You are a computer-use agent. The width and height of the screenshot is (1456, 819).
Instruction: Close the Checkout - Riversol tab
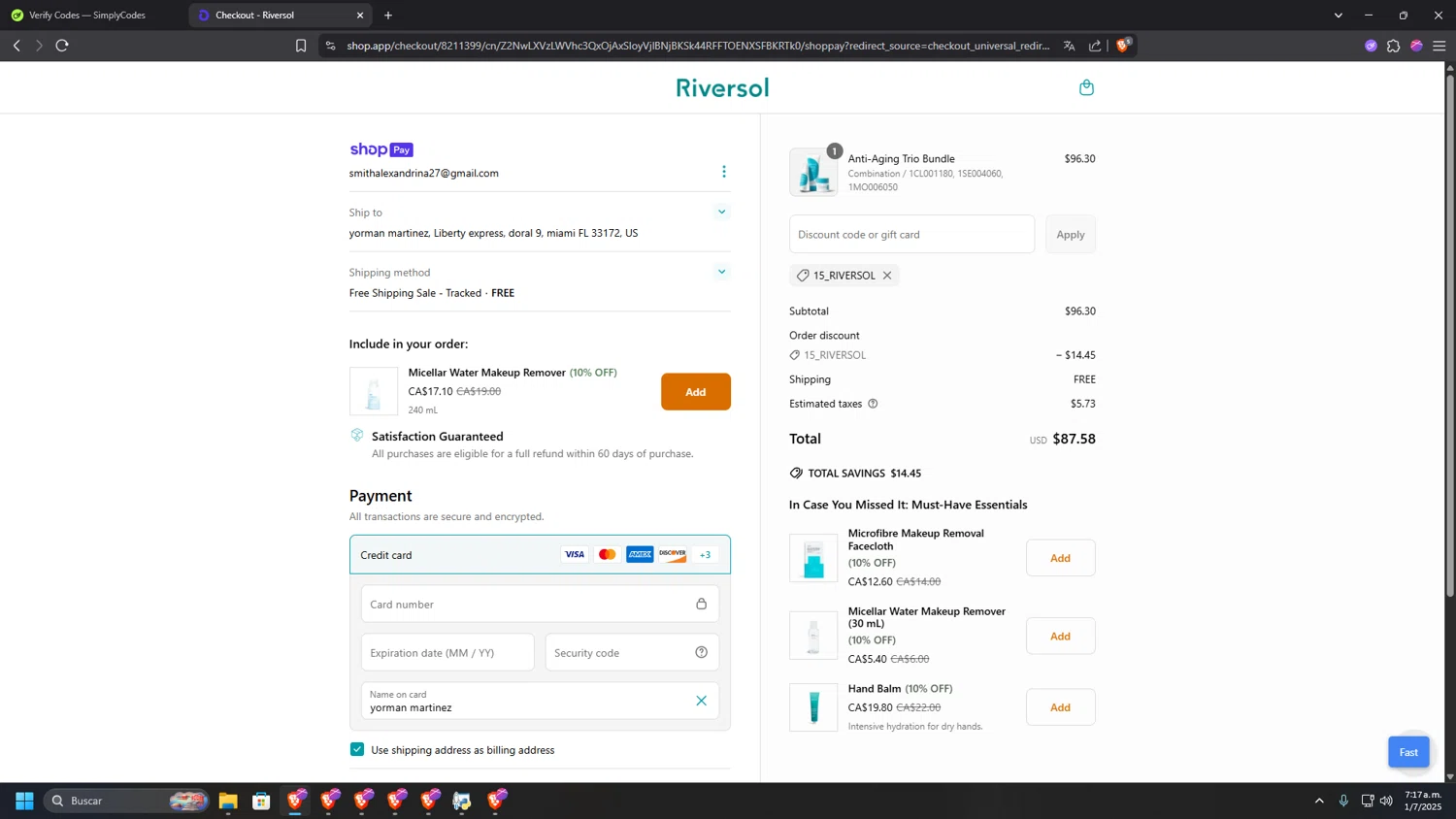360,16
